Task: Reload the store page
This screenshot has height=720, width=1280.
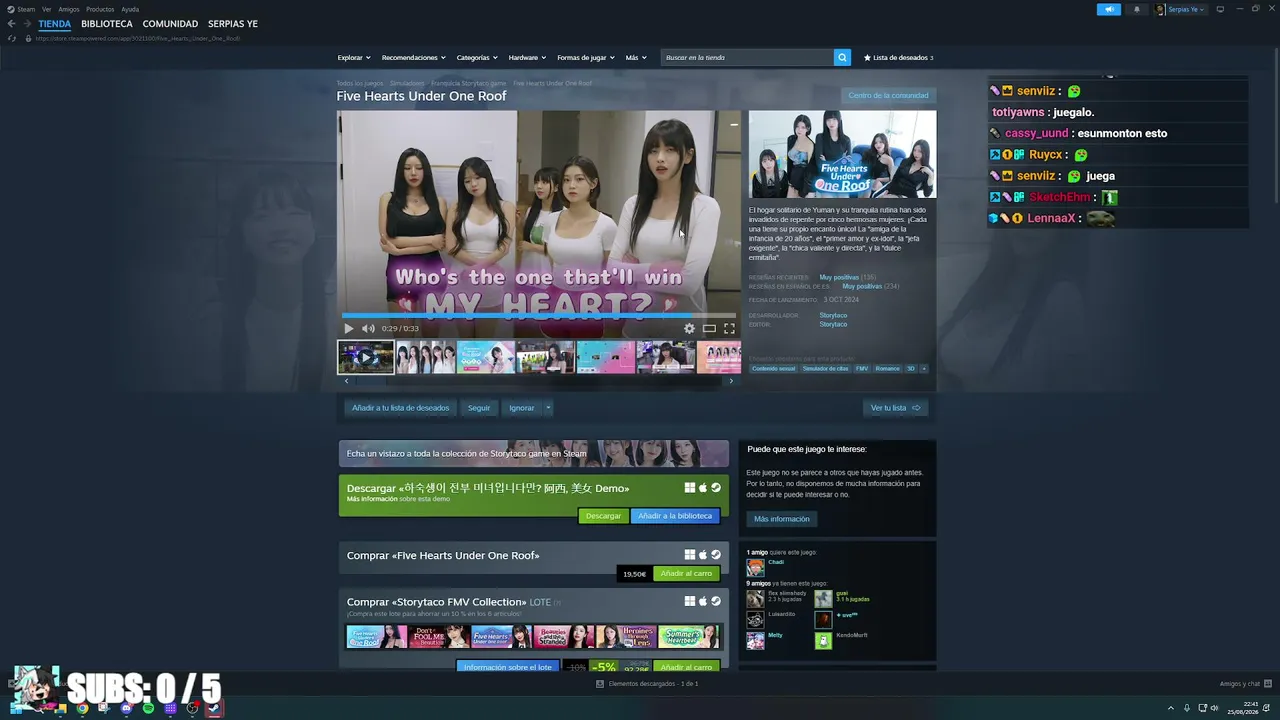Action: click(12, 38)
